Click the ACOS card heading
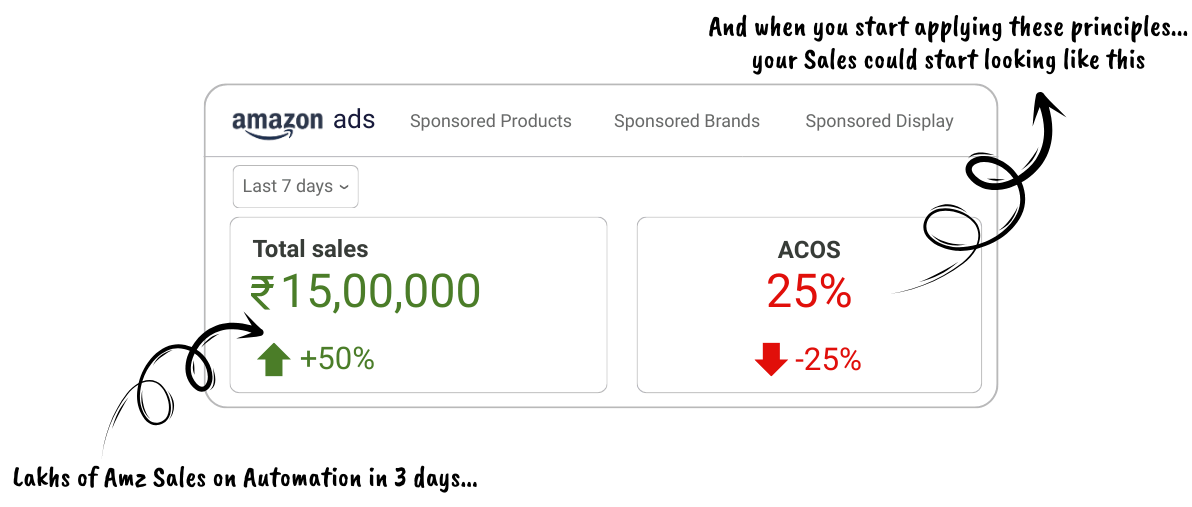The height and width of the screenshot is (507, 1192). pyautogui.click(x=809, y=250)
